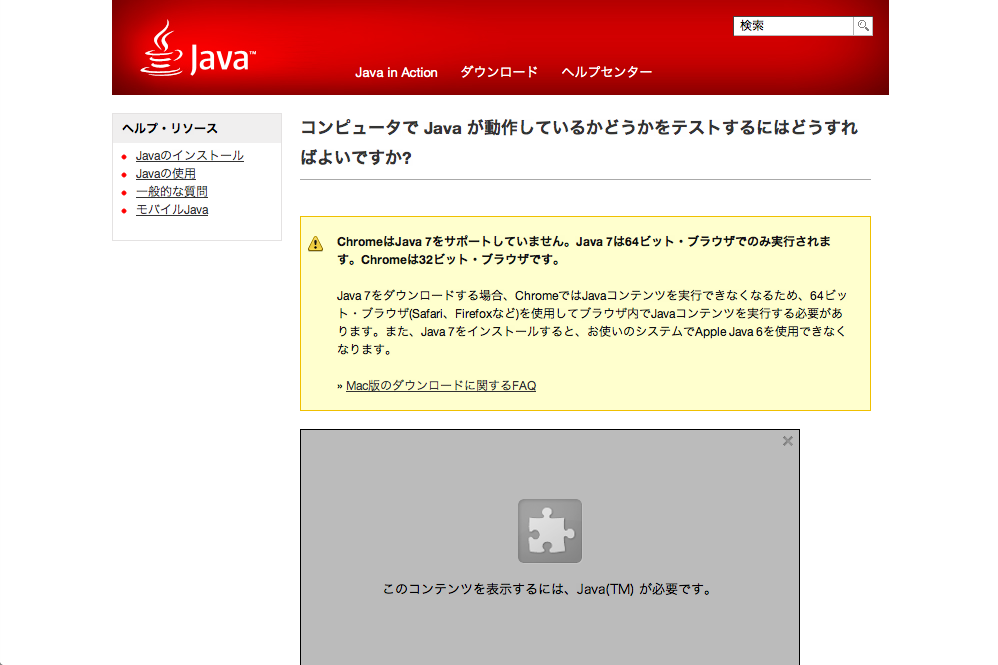Click the ヘルプ・リソース sidebar header
Screen dimensions: 998x665
(x=170, y=128)
